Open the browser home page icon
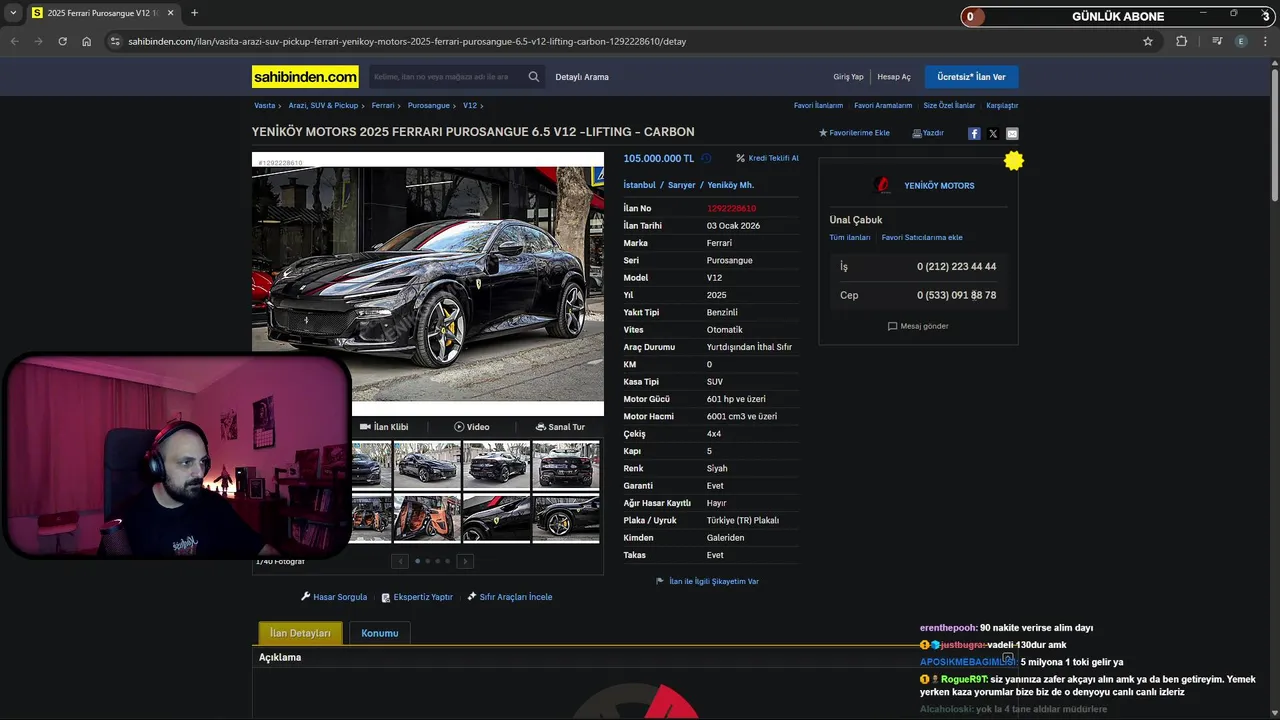The image size is (1280, 720). coord(87,41)
